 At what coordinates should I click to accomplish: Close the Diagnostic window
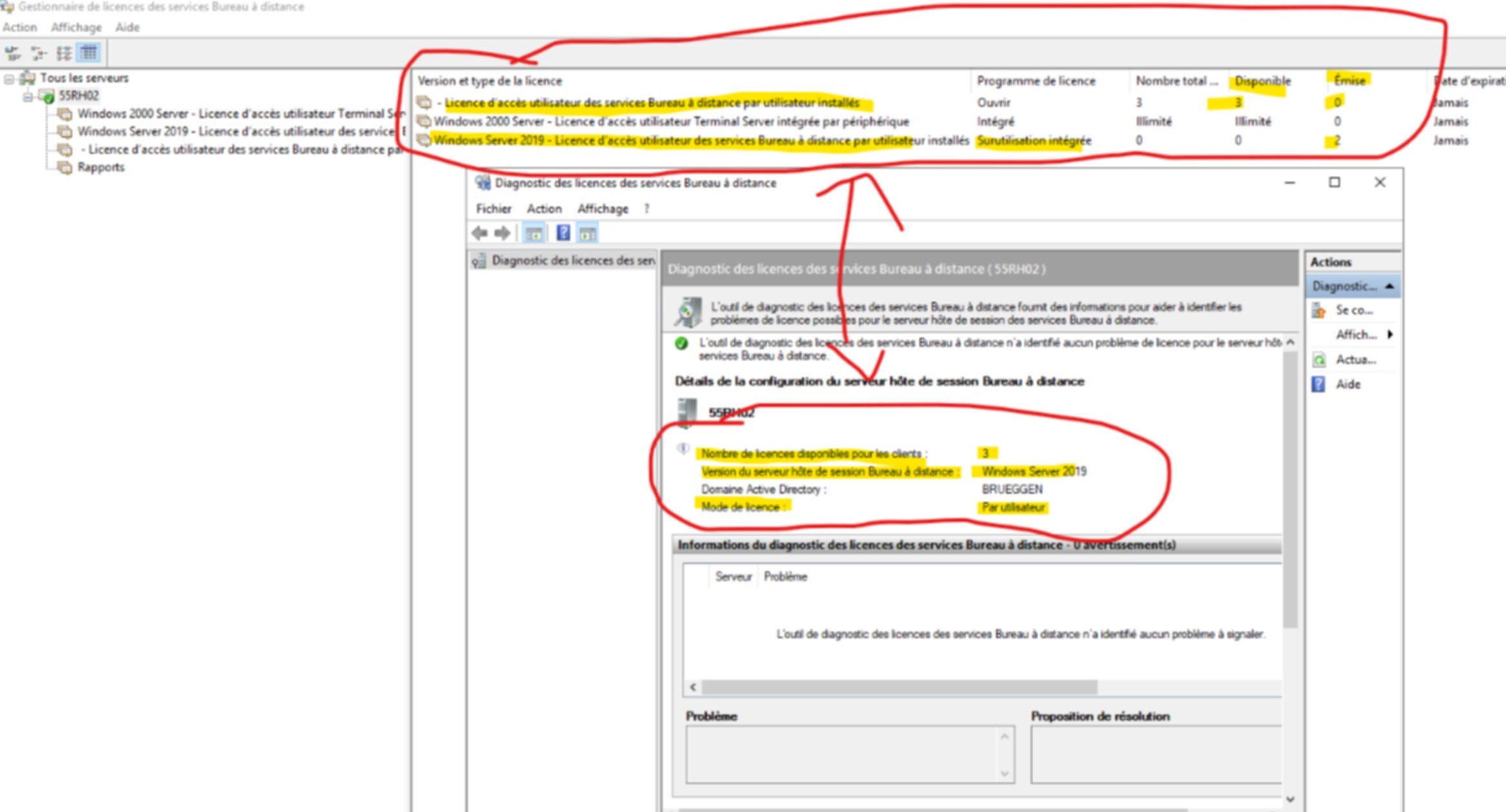pyautogui.click(x=1379, y=183)
